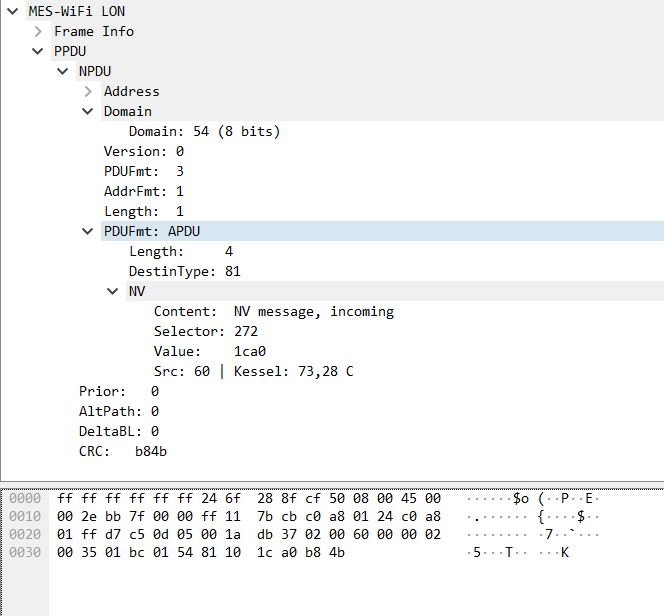The width and height of the screenshot is (664, 616).
Task: Select the DeltaBL: 0 row
Action: point(119,431)
